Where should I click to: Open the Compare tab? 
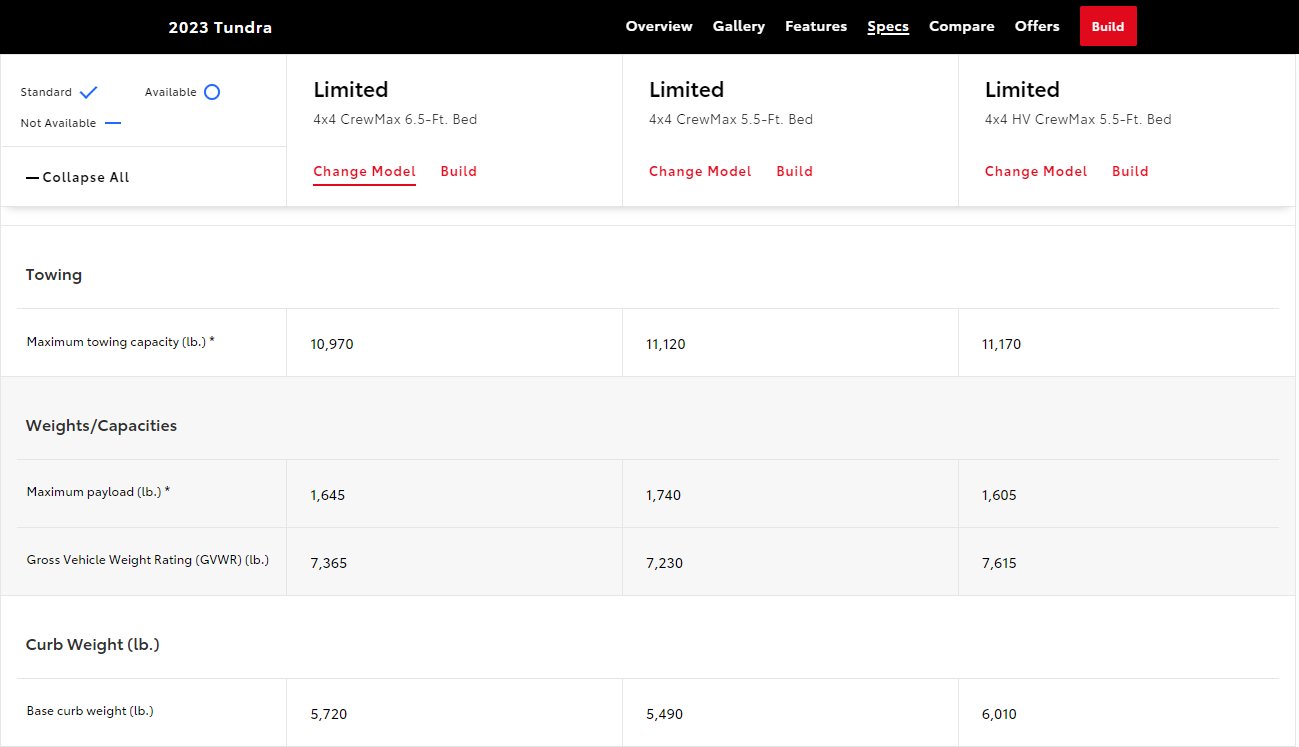(x=962, y=27)
